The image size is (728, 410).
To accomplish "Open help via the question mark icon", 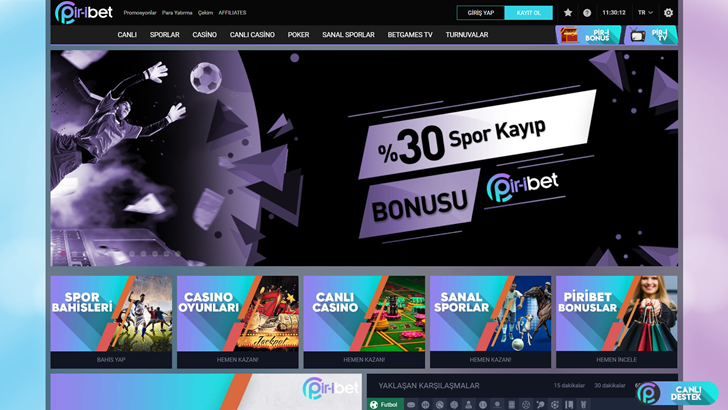I will point(587,13).
